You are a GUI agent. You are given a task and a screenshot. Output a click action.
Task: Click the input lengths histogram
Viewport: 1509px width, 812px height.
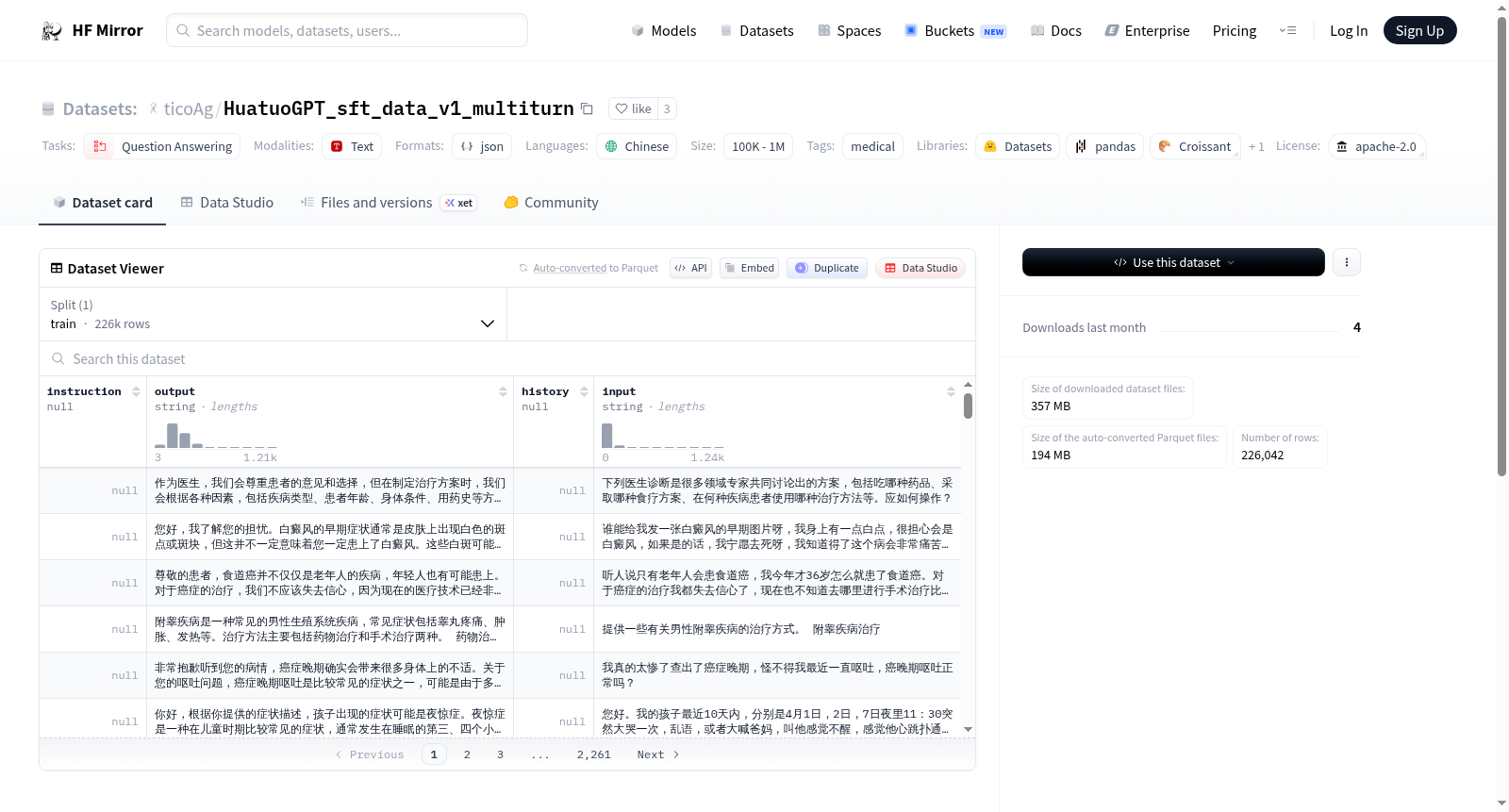click(x=663, y=435)
